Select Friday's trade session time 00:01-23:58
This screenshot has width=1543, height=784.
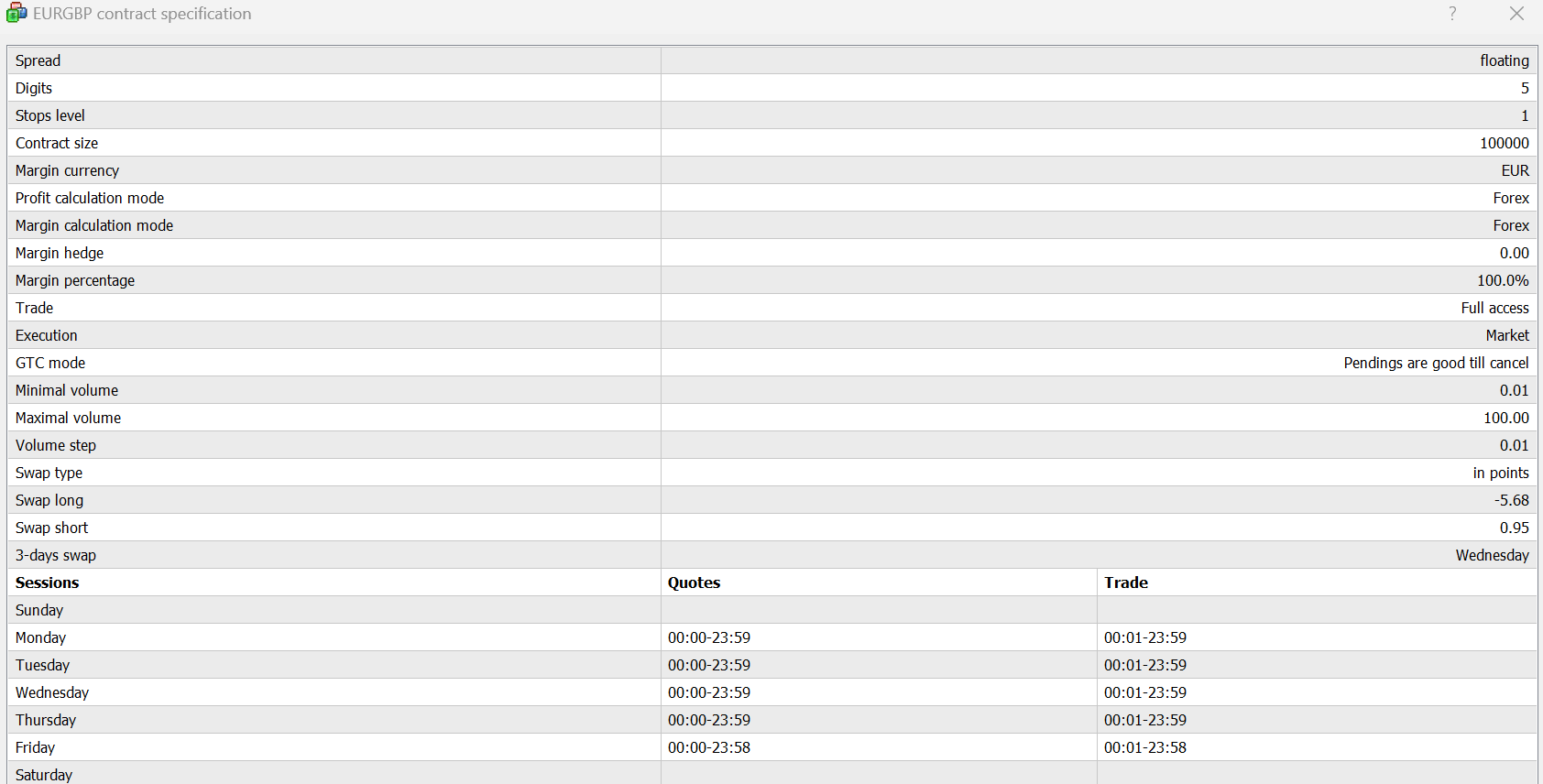[x=1144, y=747]
